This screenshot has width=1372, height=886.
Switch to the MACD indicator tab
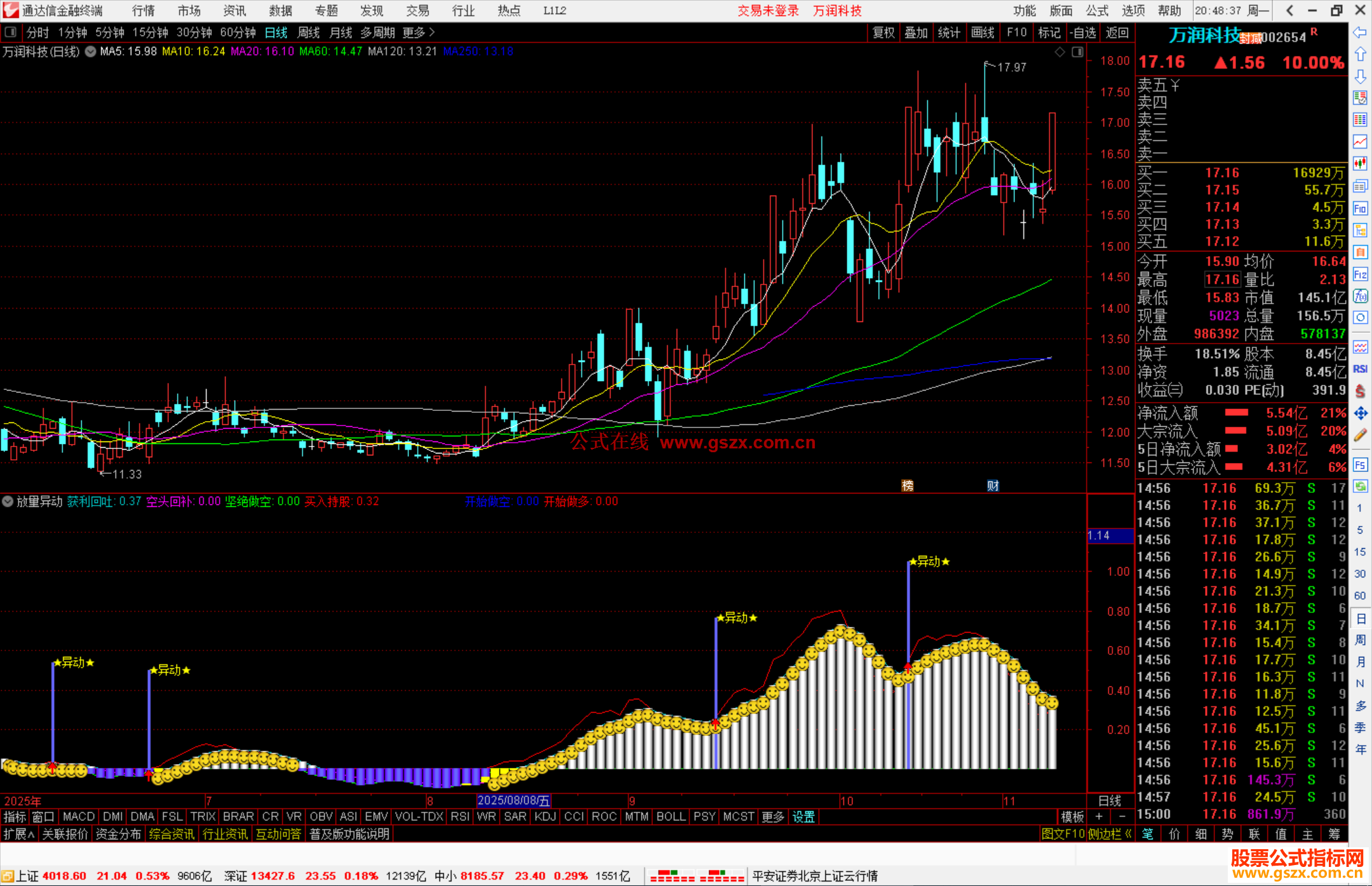tap(79, 817)
